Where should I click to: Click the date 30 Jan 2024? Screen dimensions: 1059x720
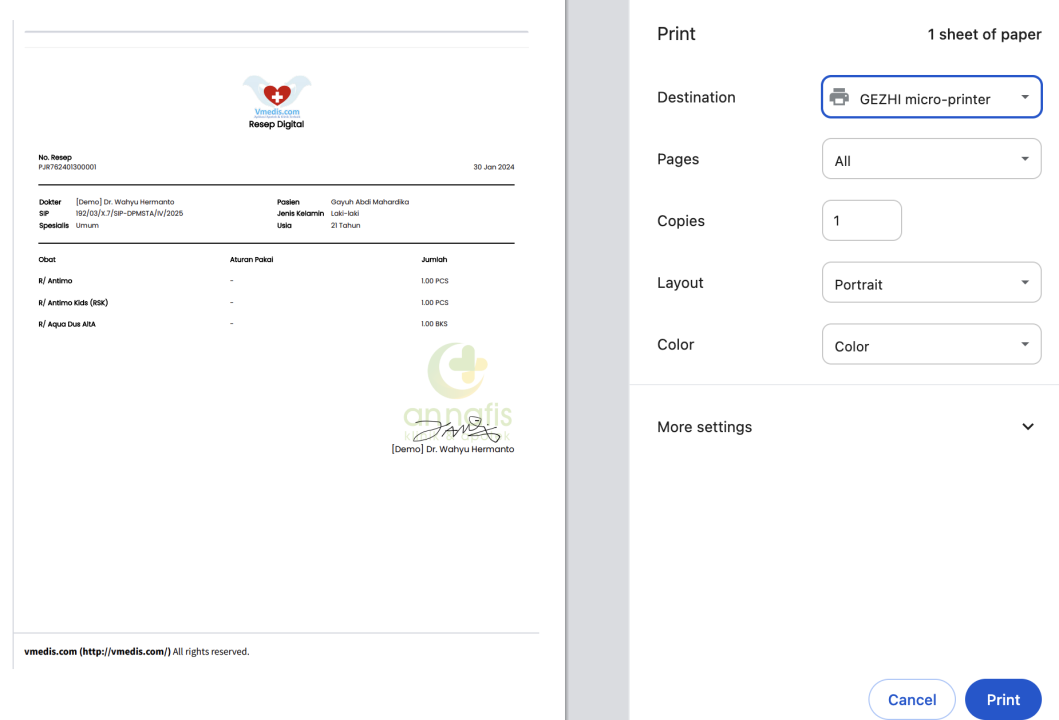click(x=493, y=167)
